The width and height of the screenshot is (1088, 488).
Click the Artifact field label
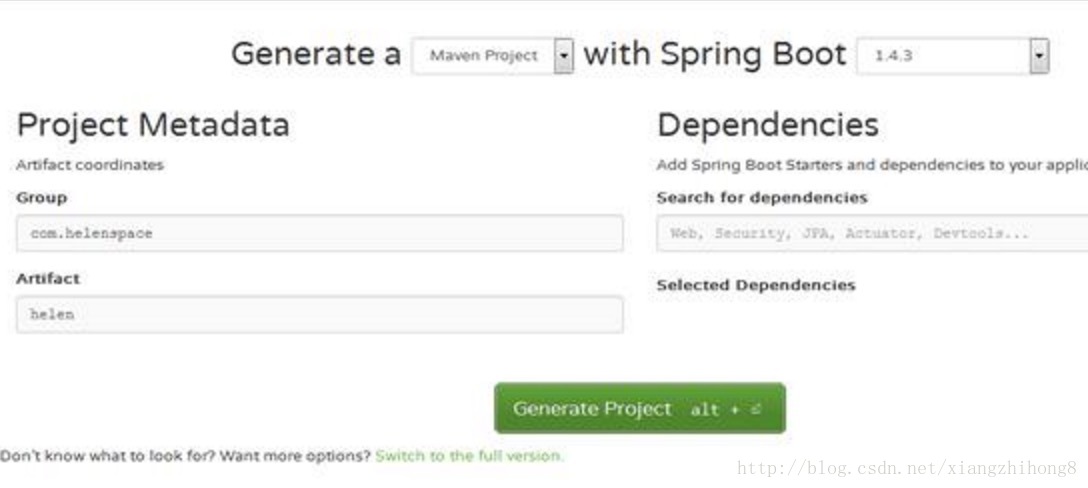coord(48,278)
